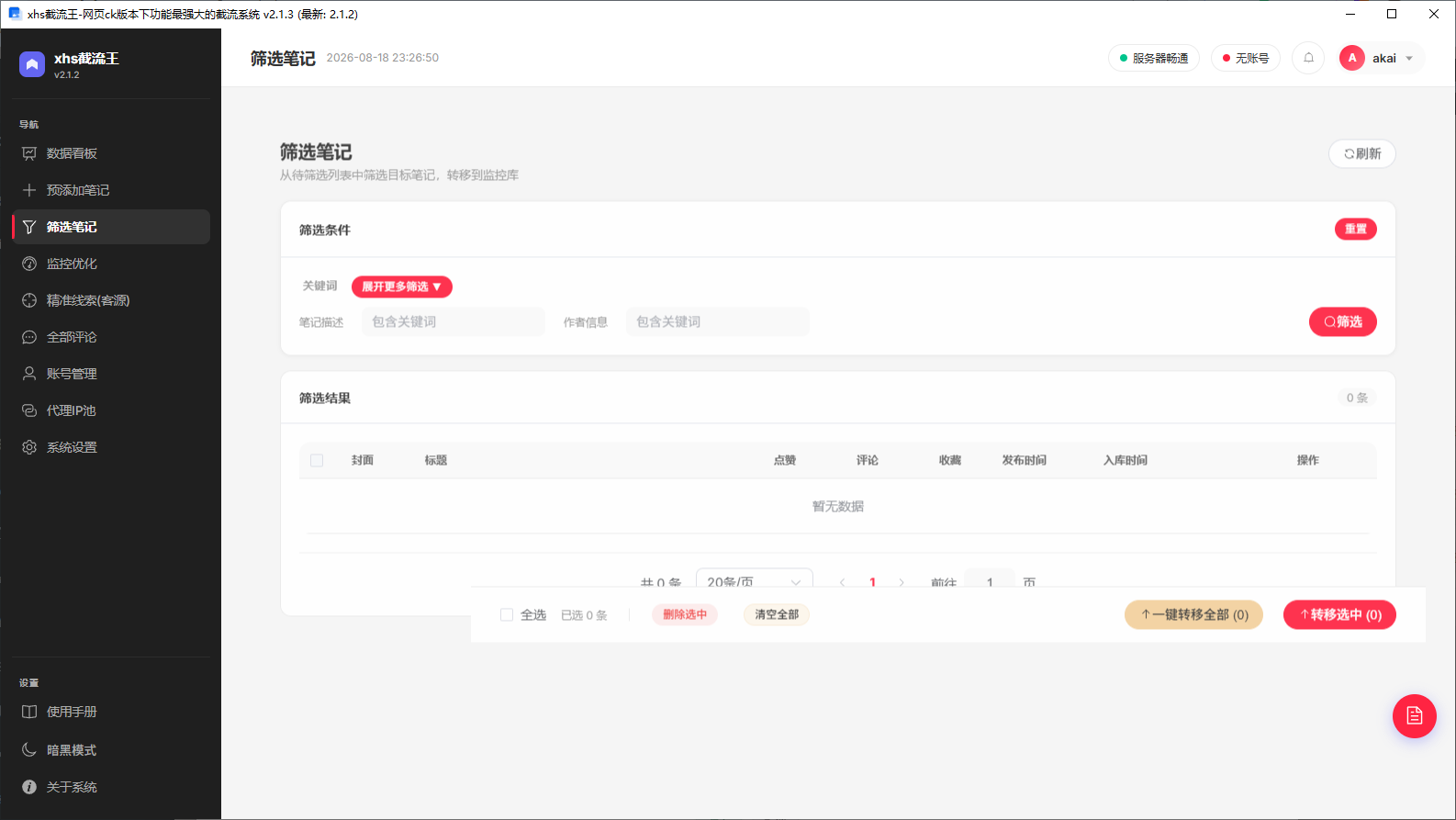The width and height of the screenshot is (1456, 820).
Task: Navigate to 数据看板 menu item
Action: (111, 153)
